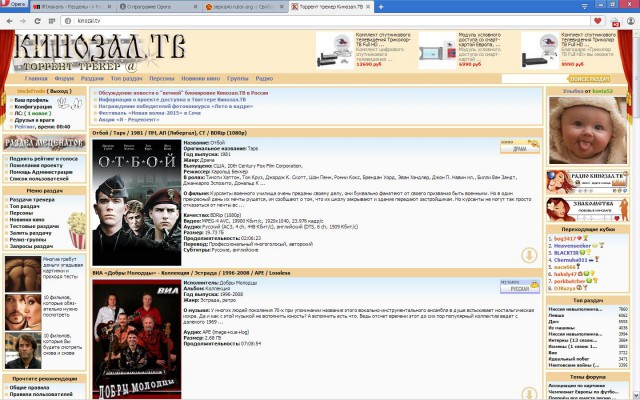Open Ваш профиль link
This screenshot has height=400, width=640.
coord(31,100)
